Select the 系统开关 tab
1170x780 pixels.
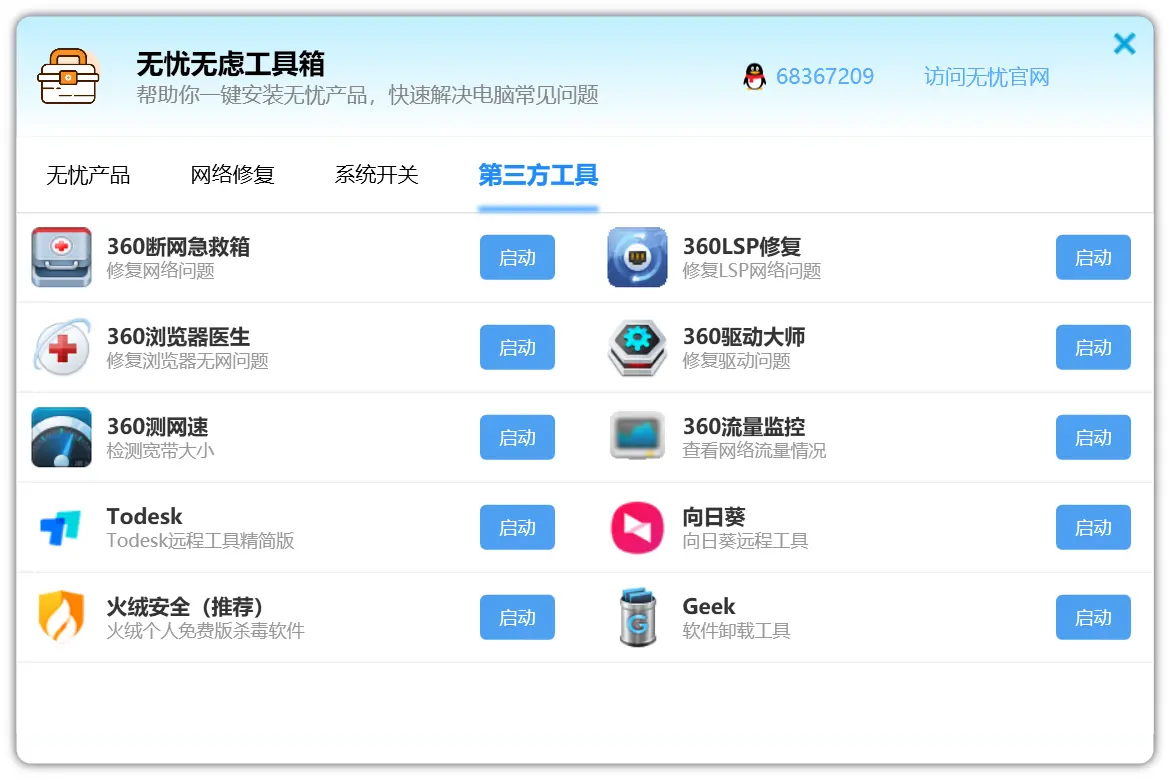pos(376,175)
